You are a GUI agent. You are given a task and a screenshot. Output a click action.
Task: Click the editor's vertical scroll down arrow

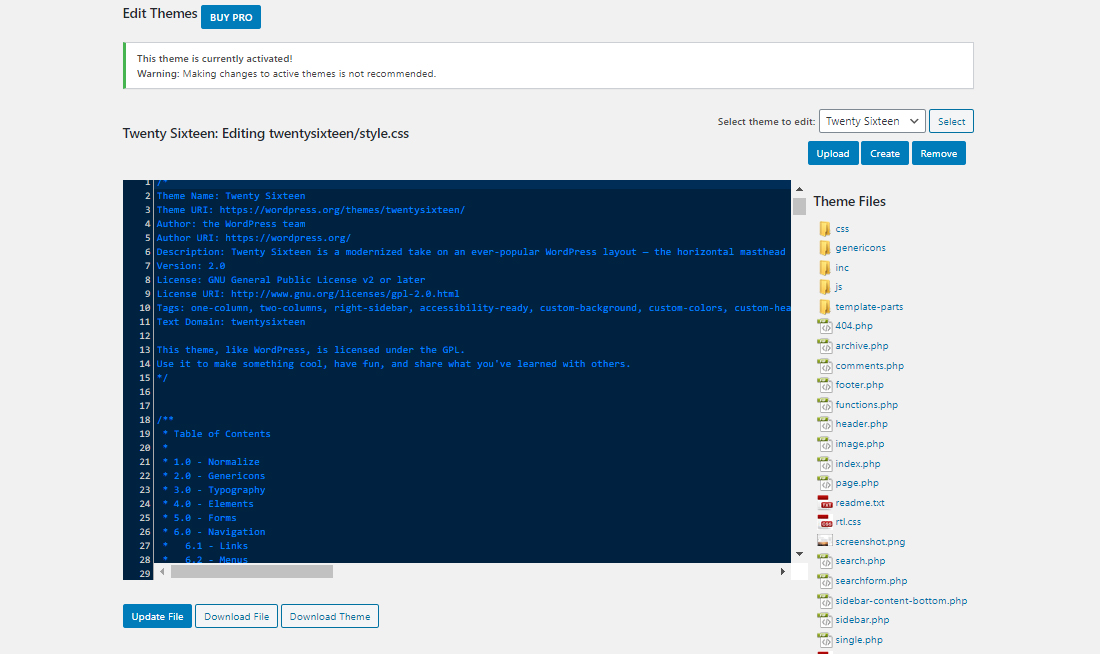pos(799,553)
